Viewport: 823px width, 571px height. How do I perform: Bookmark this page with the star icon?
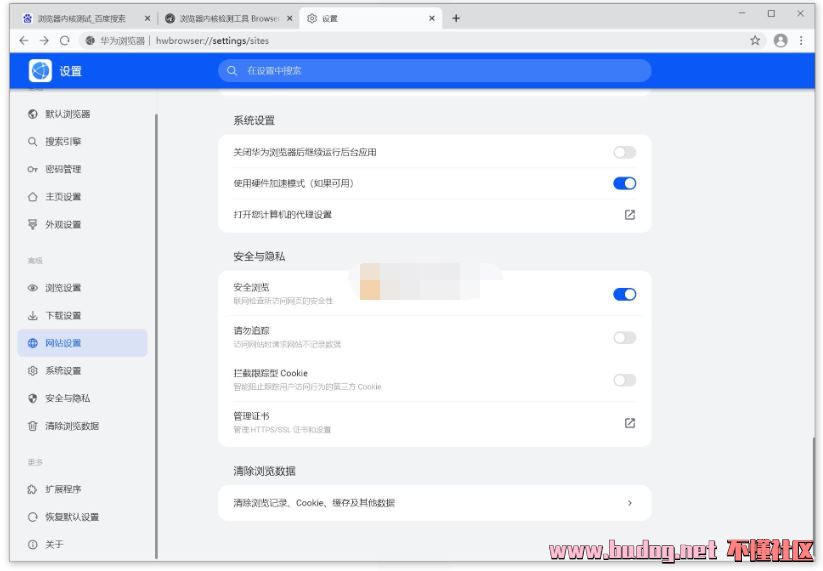(755, 40)
